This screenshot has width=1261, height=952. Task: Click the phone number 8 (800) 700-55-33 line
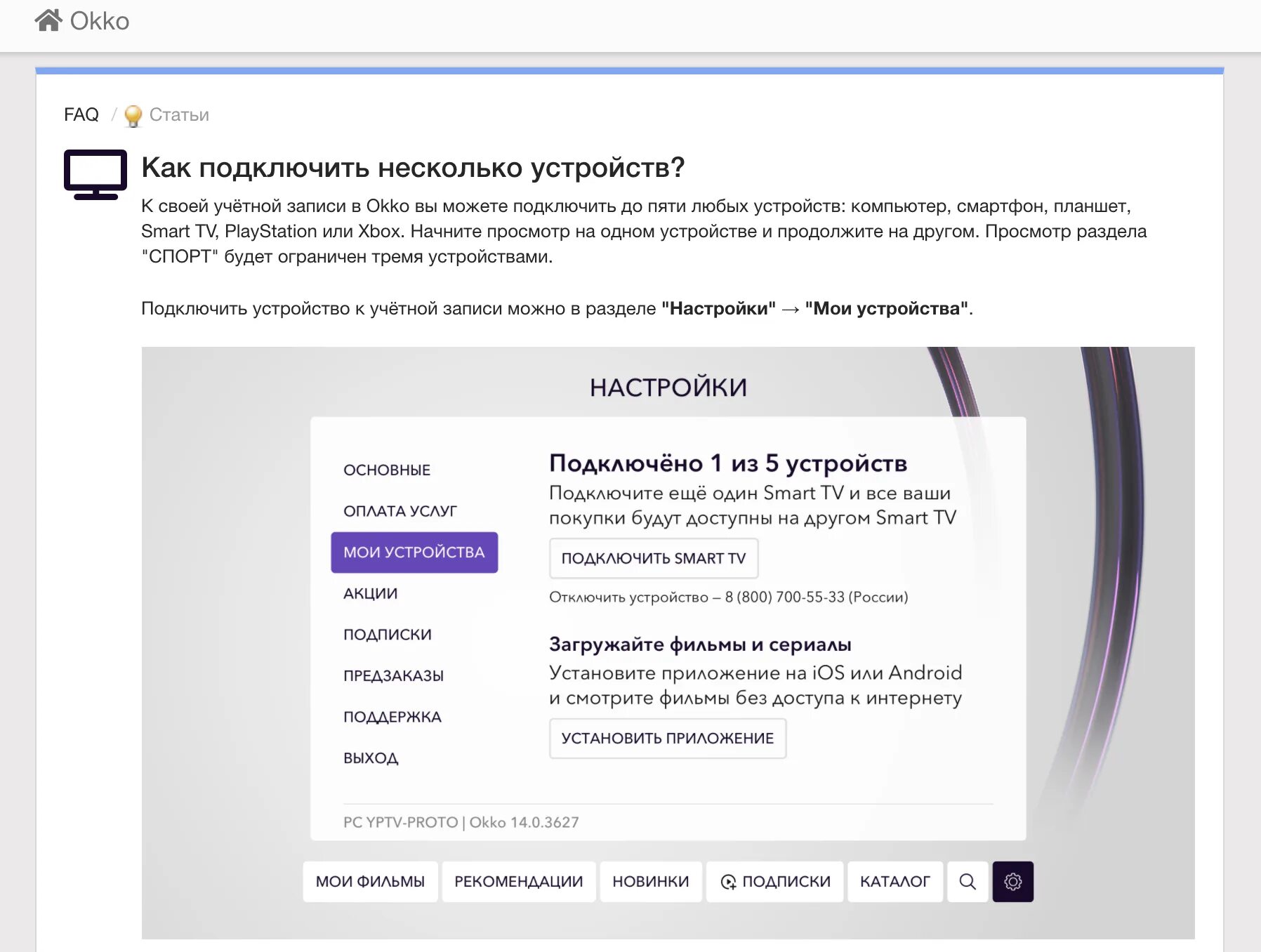[729, 597]
